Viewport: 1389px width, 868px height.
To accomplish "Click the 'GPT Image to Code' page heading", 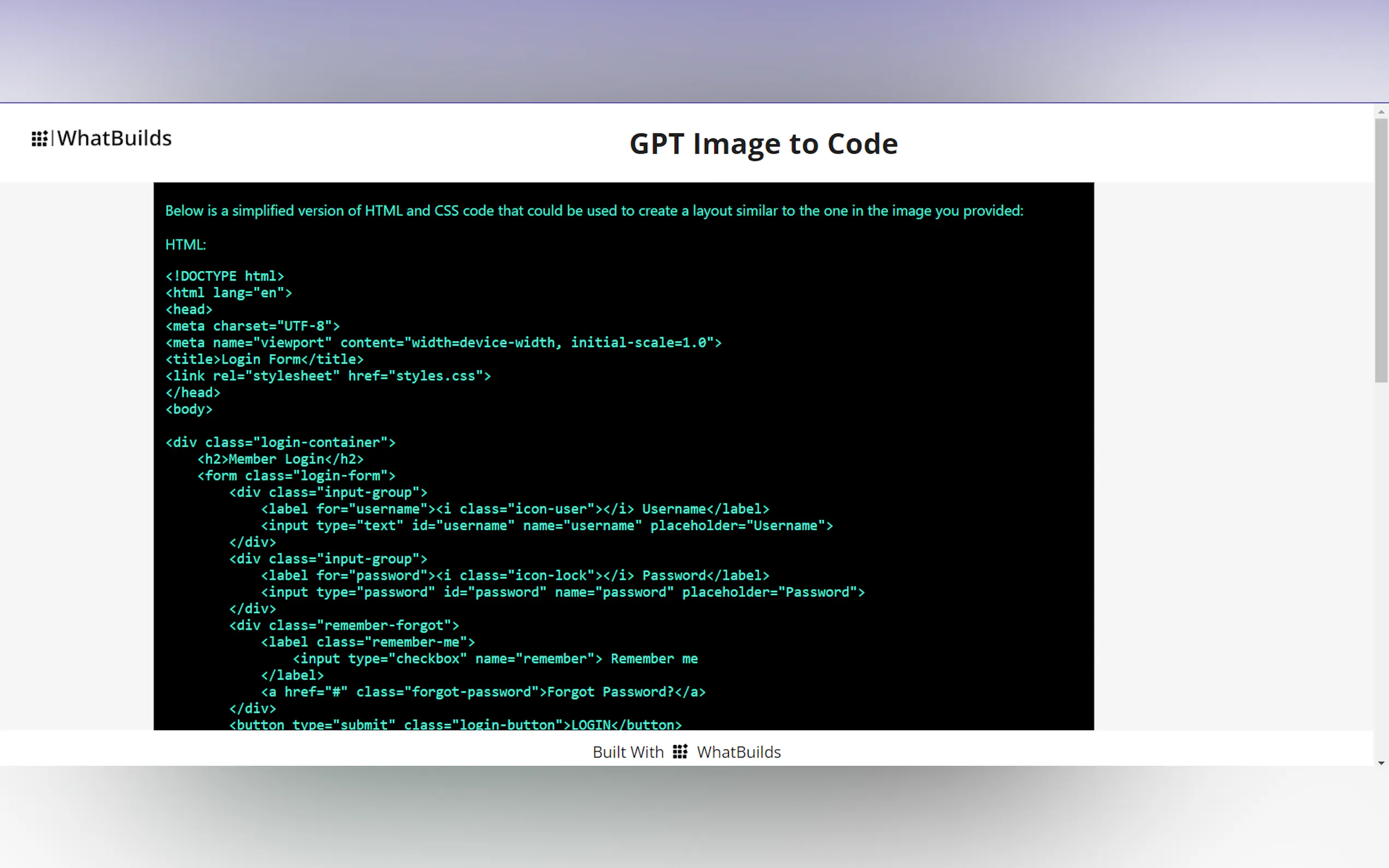I will click(763, 144).
